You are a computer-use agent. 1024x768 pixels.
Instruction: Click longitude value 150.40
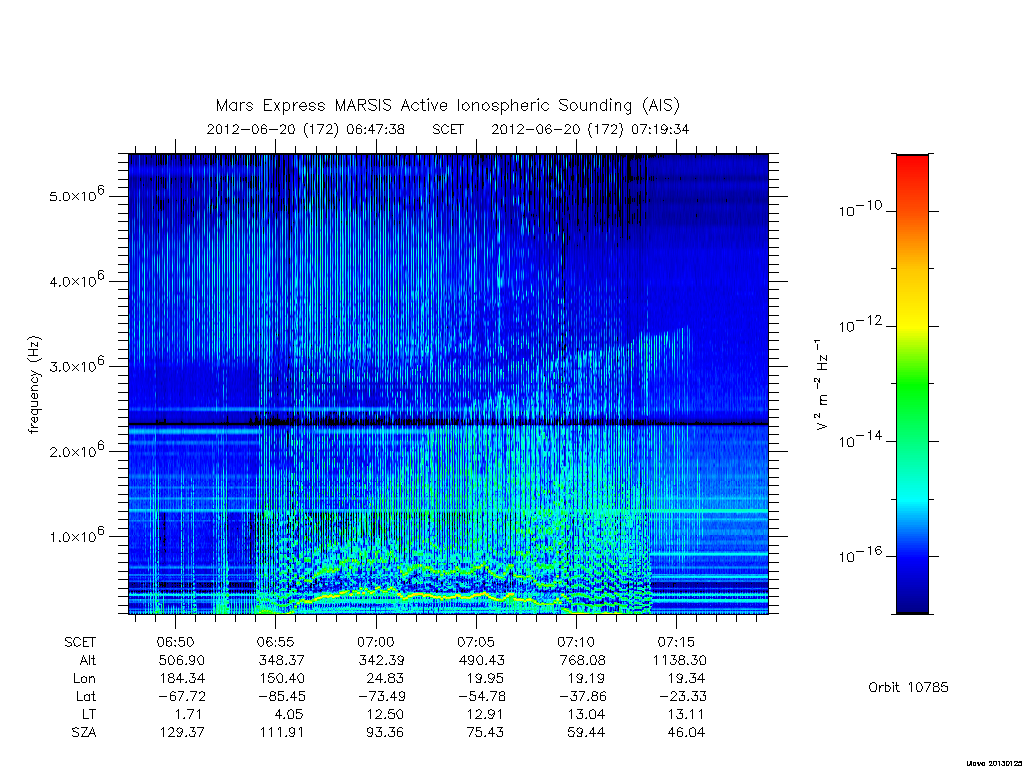[281, 679]
